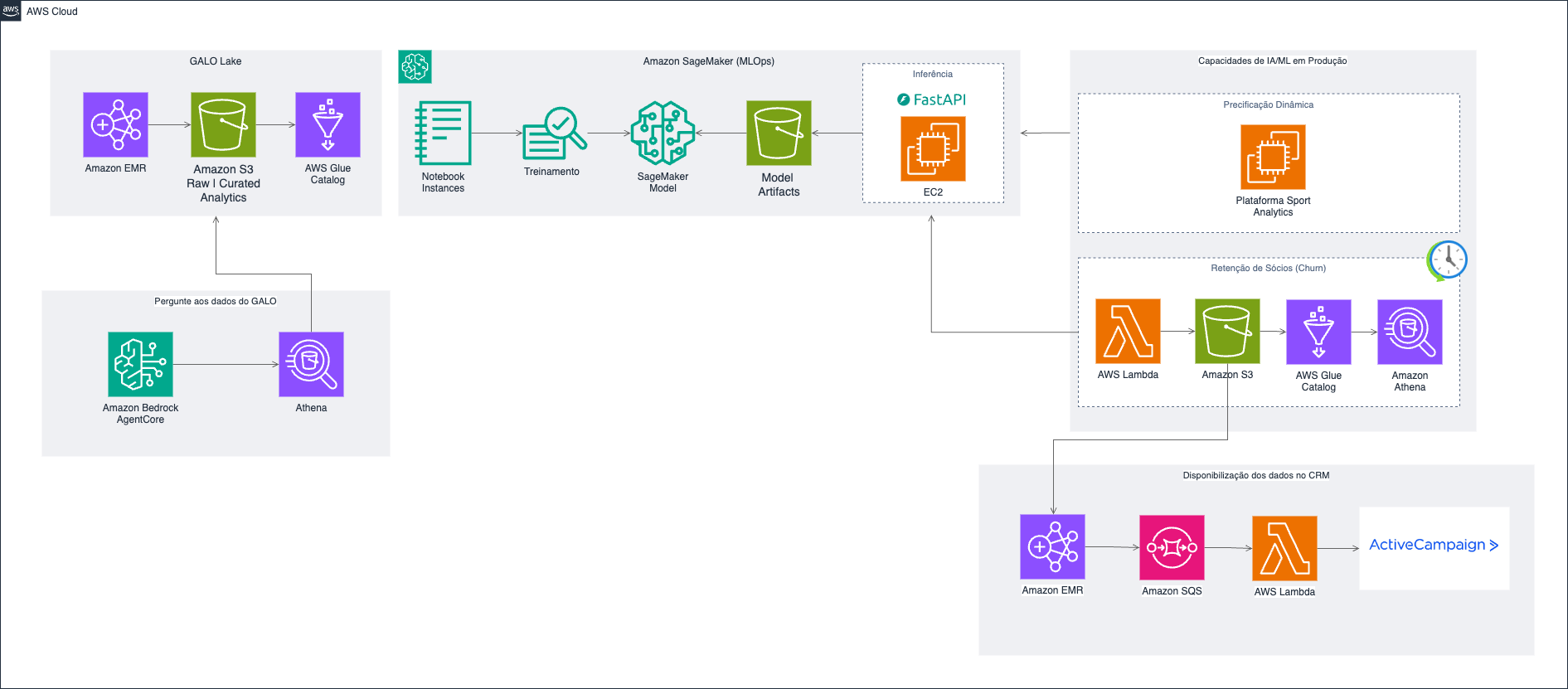Select the AWS Glue Catalog icon in GALO Lake

coord(328,124)
